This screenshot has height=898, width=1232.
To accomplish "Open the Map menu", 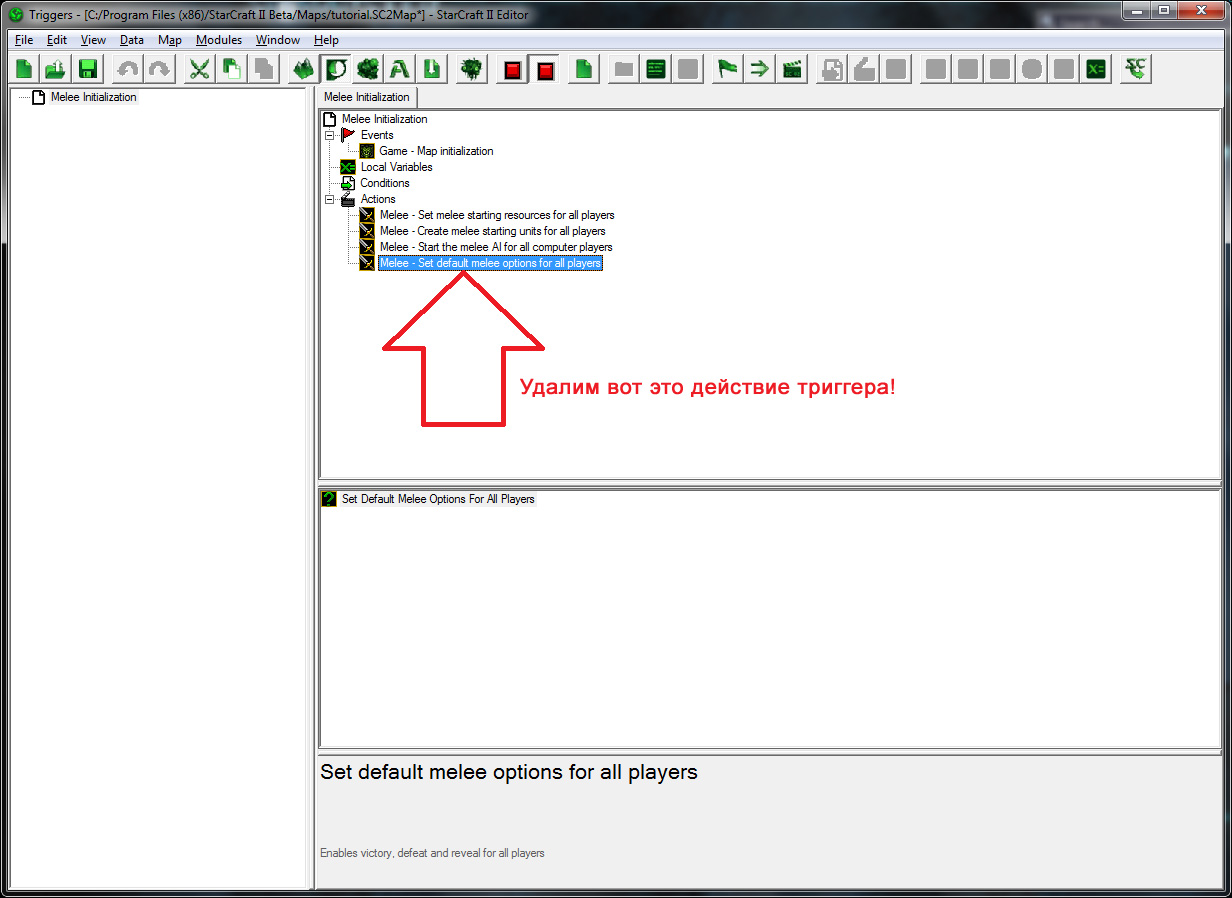I will coord(170,40).
